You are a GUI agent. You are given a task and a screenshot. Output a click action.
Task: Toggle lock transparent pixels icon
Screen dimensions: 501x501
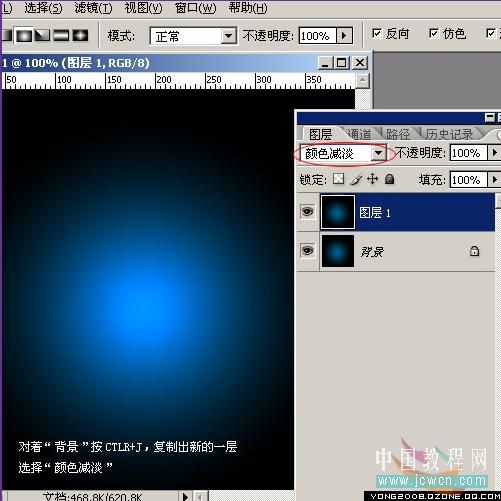(x=339, y=179)
